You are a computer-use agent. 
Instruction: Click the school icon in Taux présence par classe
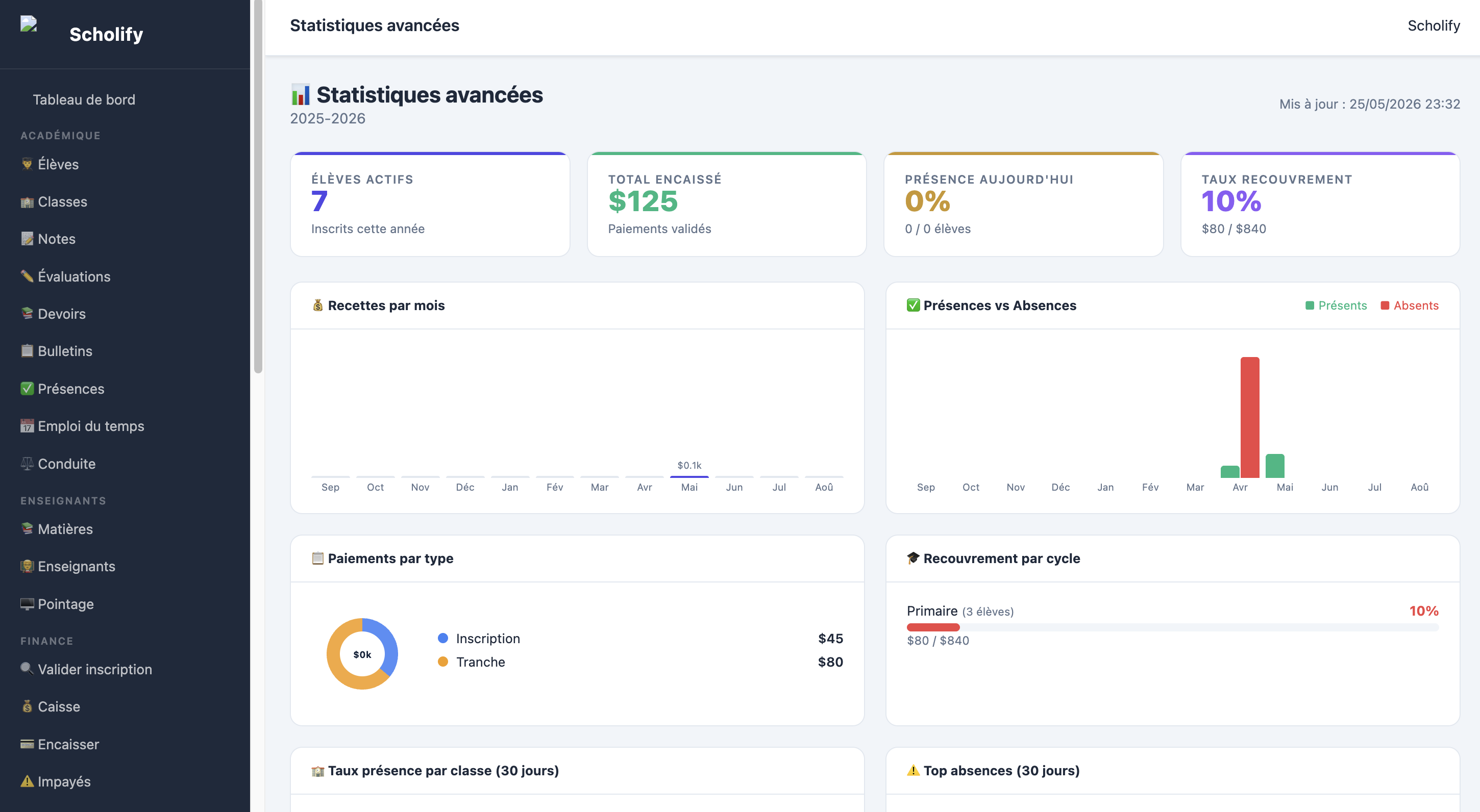[x=318, y=771]
